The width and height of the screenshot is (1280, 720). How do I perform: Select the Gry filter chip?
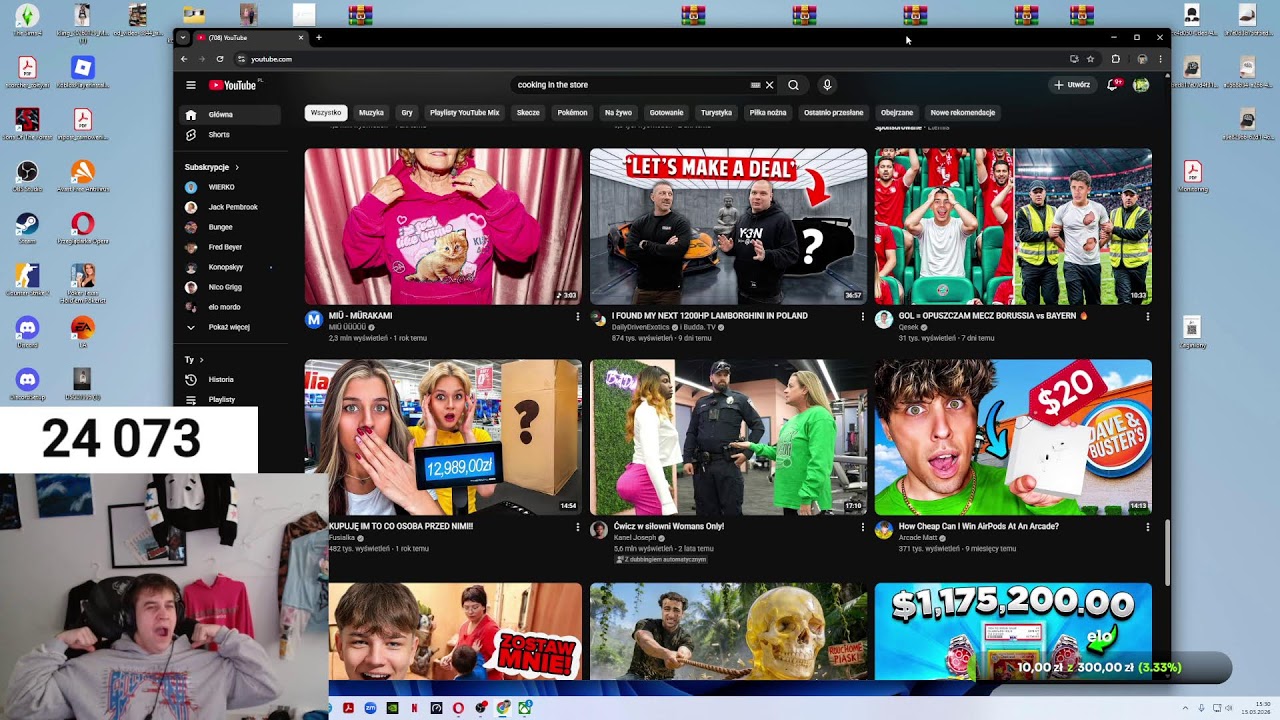point(407,113)
